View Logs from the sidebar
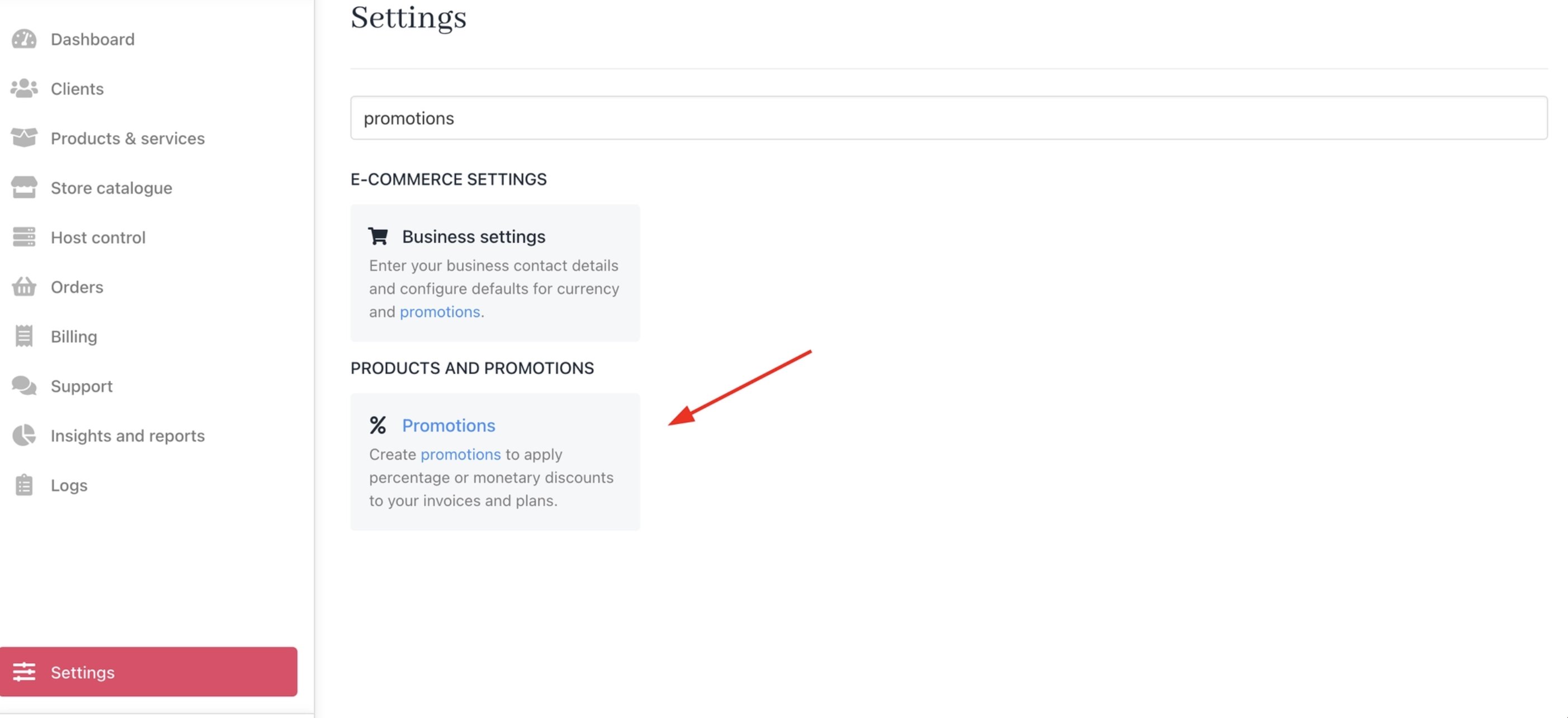The width and height of the screenshot is (1568, 718). (x=69, y=485)
